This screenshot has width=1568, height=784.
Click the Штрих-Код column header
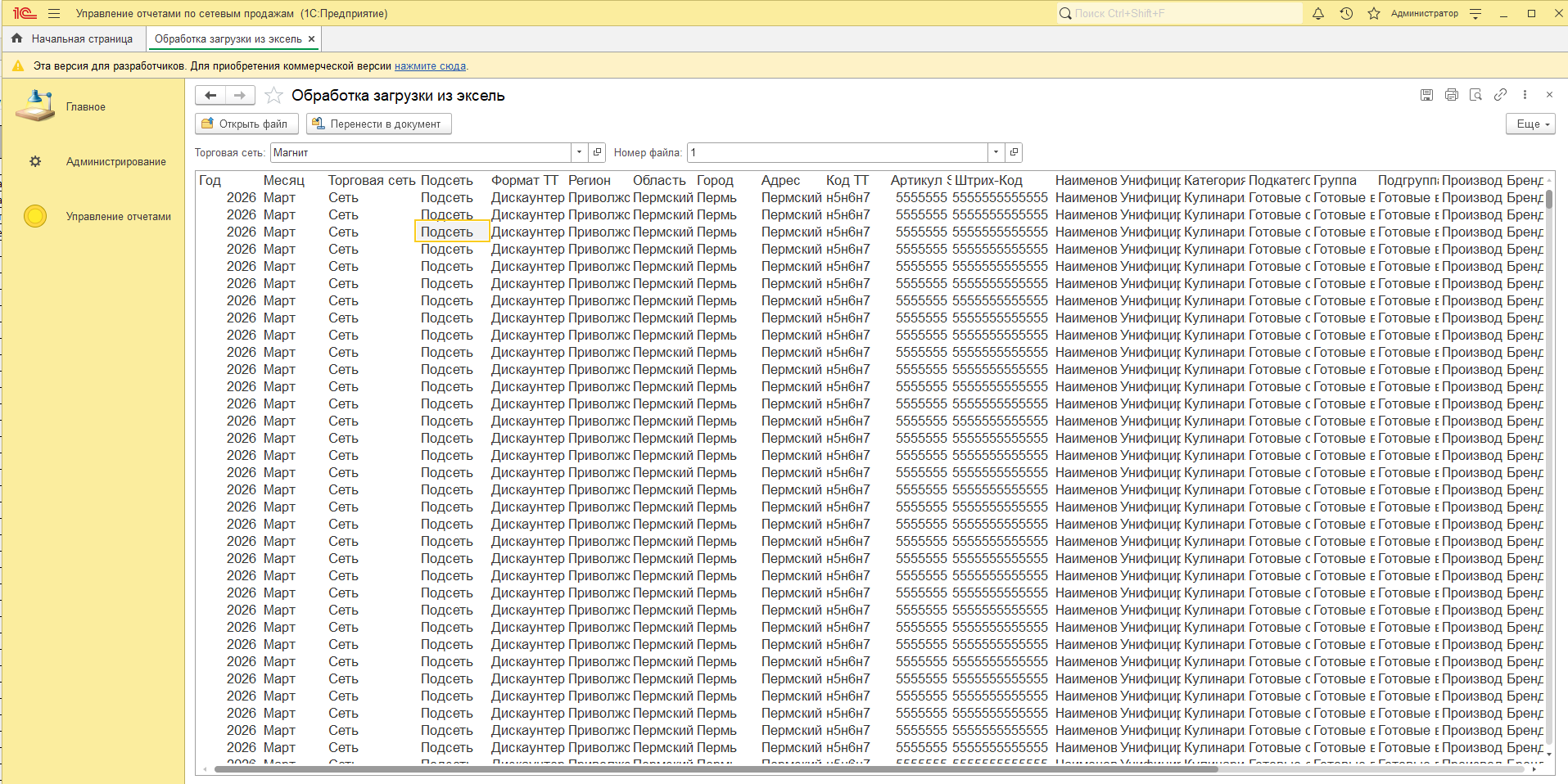(x=989, y=180)
